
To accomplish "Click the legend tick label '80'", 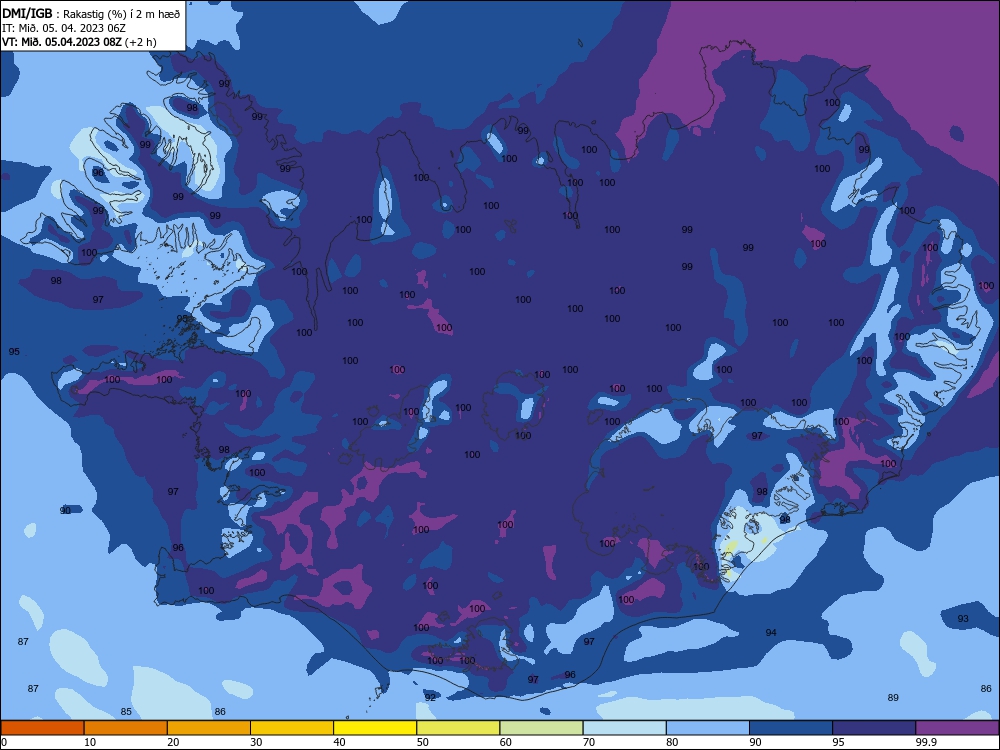I will pyautogui.click(x=672, y=742).
